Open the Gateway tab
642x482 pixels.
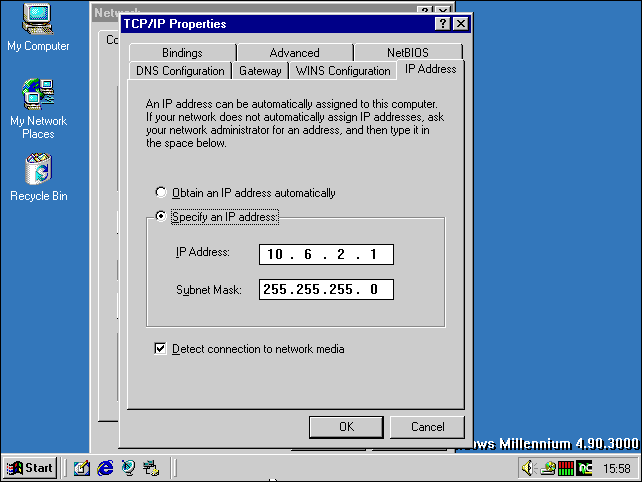tap(260, 70)
